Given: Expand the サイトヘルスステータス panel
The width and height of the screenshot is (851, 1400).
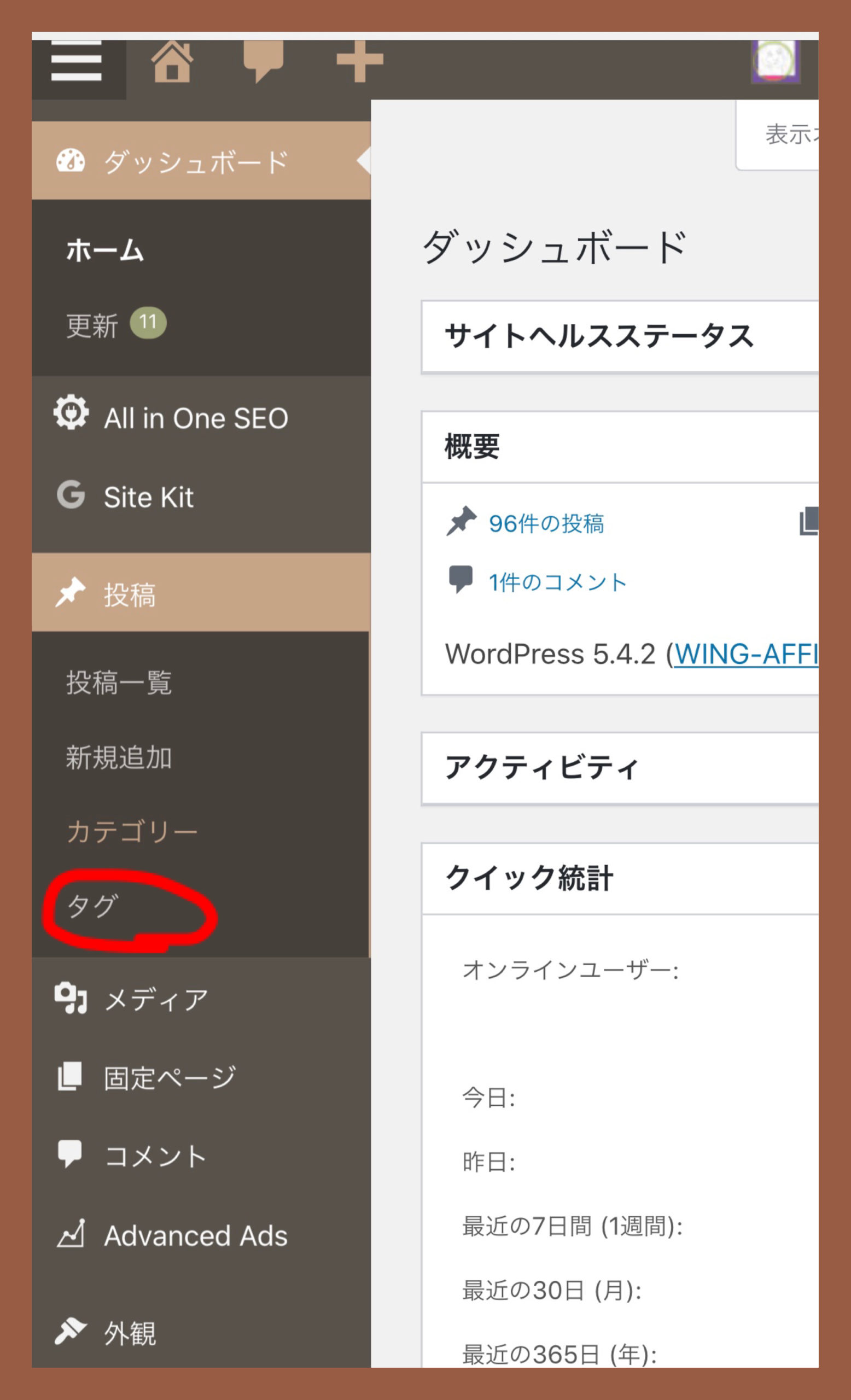Looking at the screenshot, I should pos(599,336).
